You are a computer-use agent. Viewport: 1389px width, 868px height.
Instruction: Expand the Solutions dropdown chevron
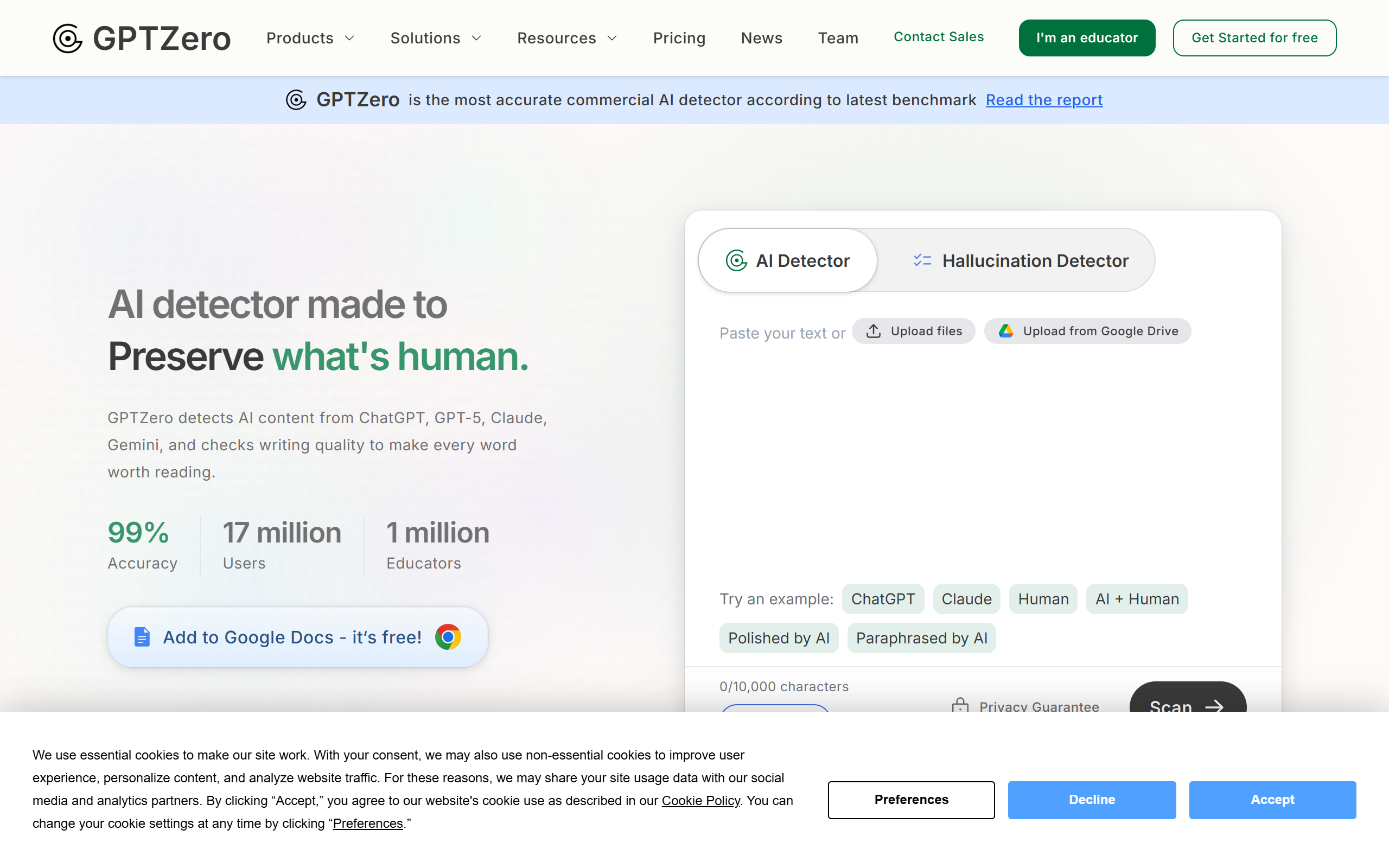tap(476, 39)
